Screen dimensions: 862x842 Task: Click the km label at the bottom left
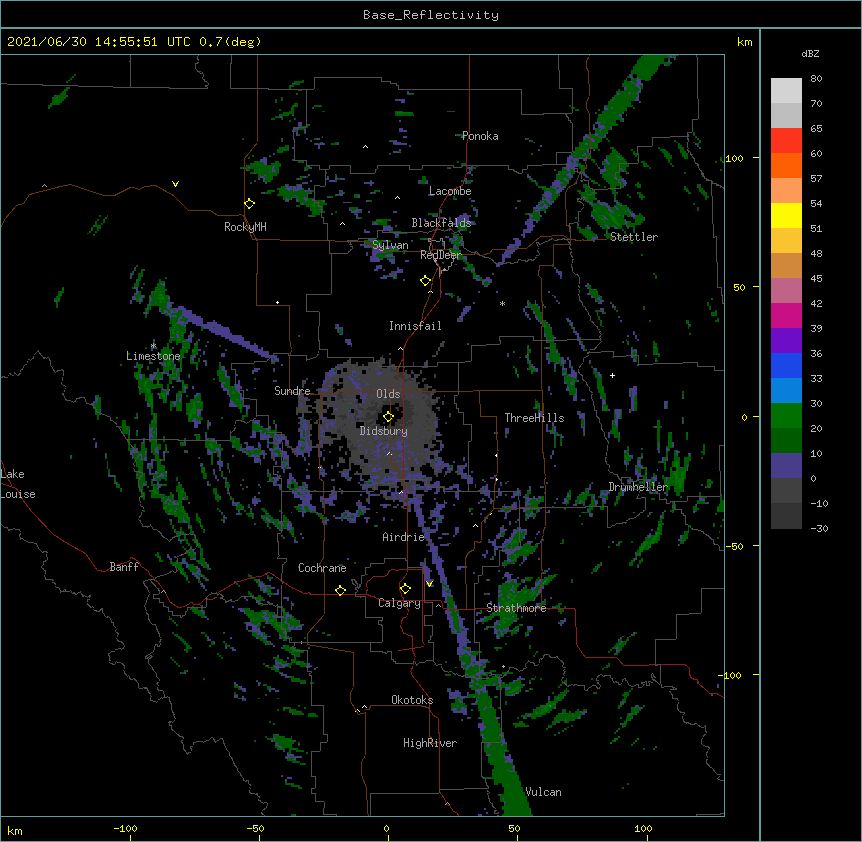(15, 830)
